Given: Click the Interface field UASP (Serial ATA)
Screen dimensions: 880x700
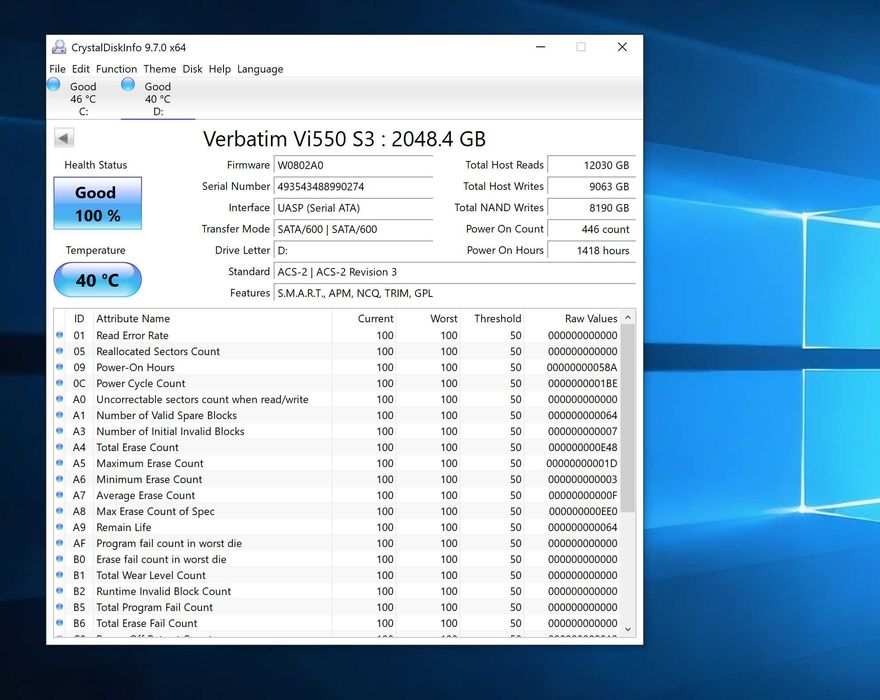Looking at the screenshot, I should click(x=354, y=208).
